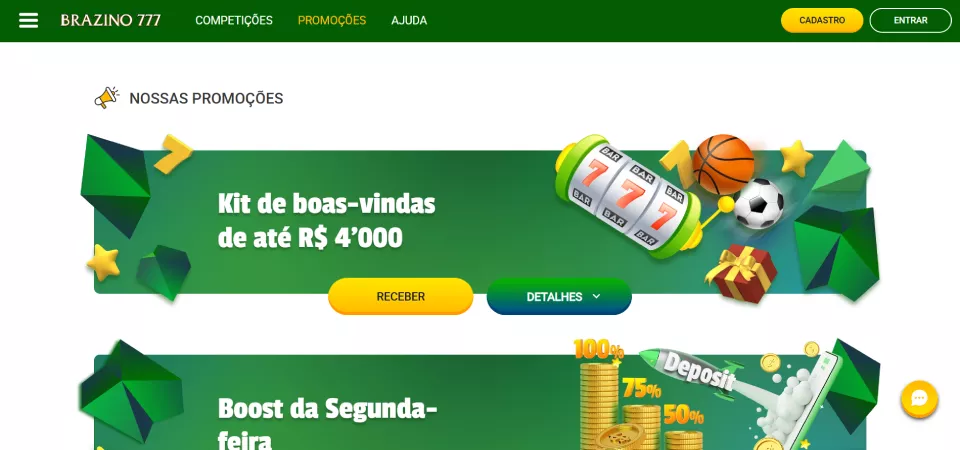This screenshot has height=450, width=960.
Task: Click the megaphone promotions icon
Action: point(107,98)
